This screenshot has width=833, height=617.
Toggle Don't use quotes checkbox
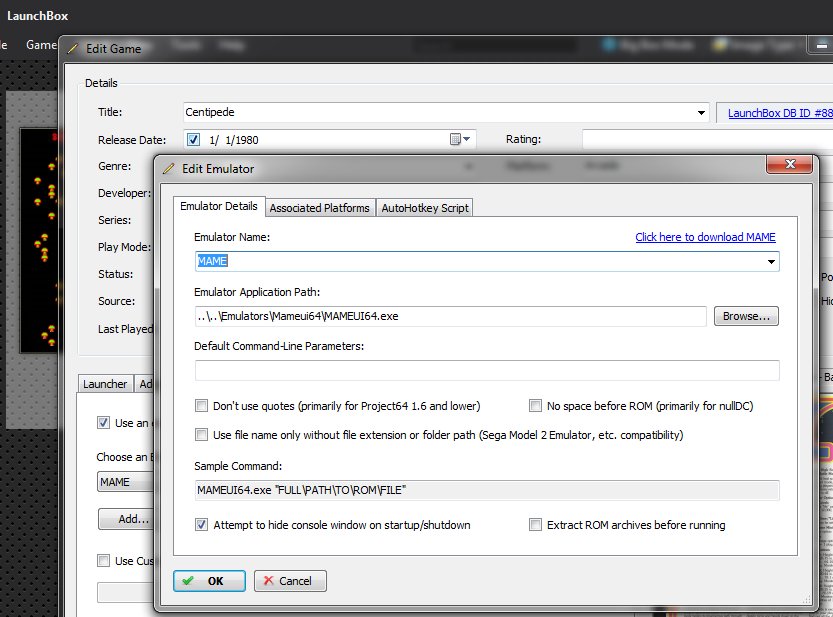pos(201,406)
